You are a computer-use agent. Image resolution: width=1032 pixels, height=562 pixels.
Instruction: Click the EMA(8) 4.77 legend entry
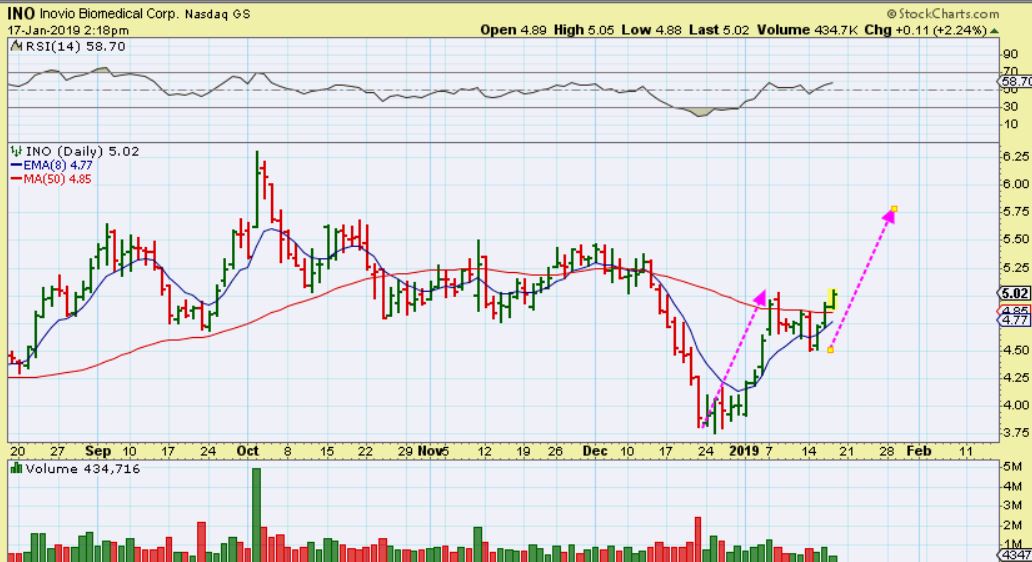52,165
